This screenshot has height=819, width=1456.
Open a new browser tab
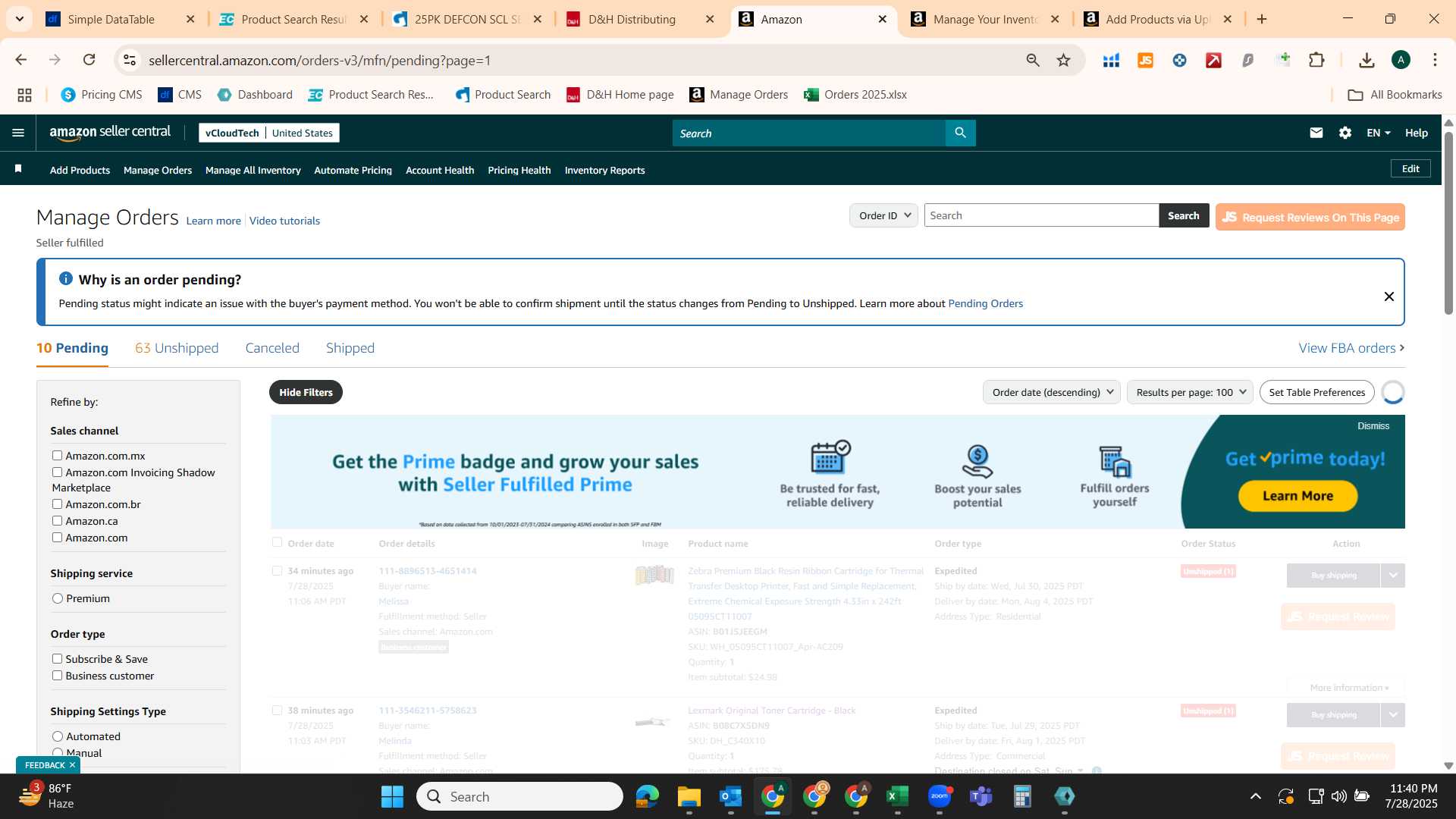pos(1262,19)
